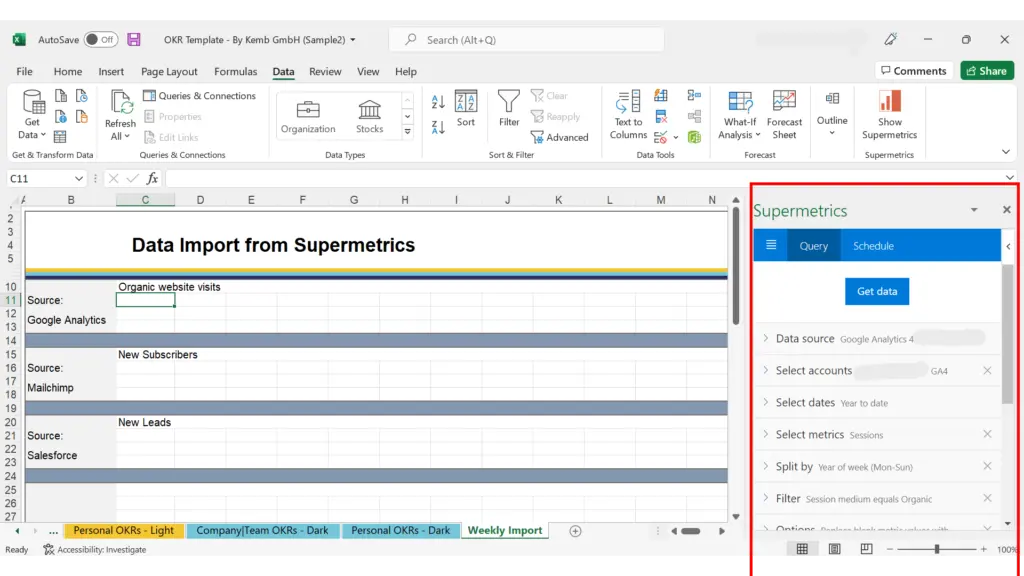
Task: Remove the Session medium filter
Action: click(x=987, y=498)
